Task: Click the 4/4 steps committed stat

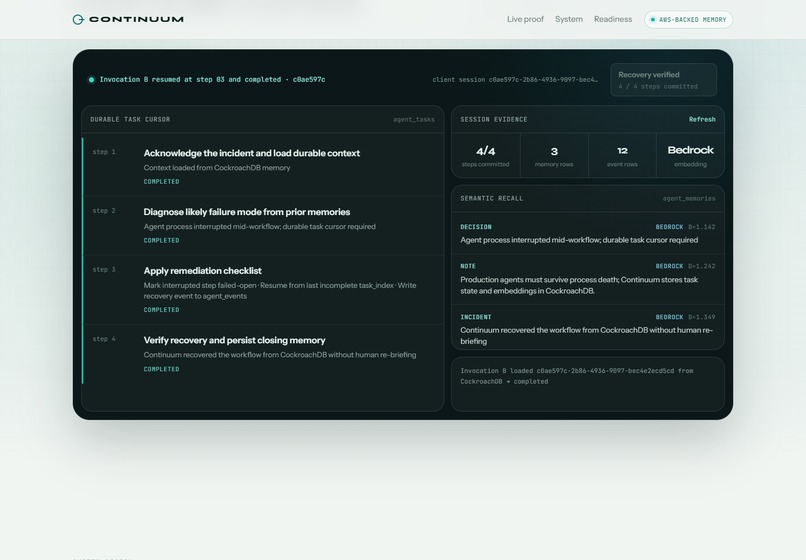Action: (486, 156)
